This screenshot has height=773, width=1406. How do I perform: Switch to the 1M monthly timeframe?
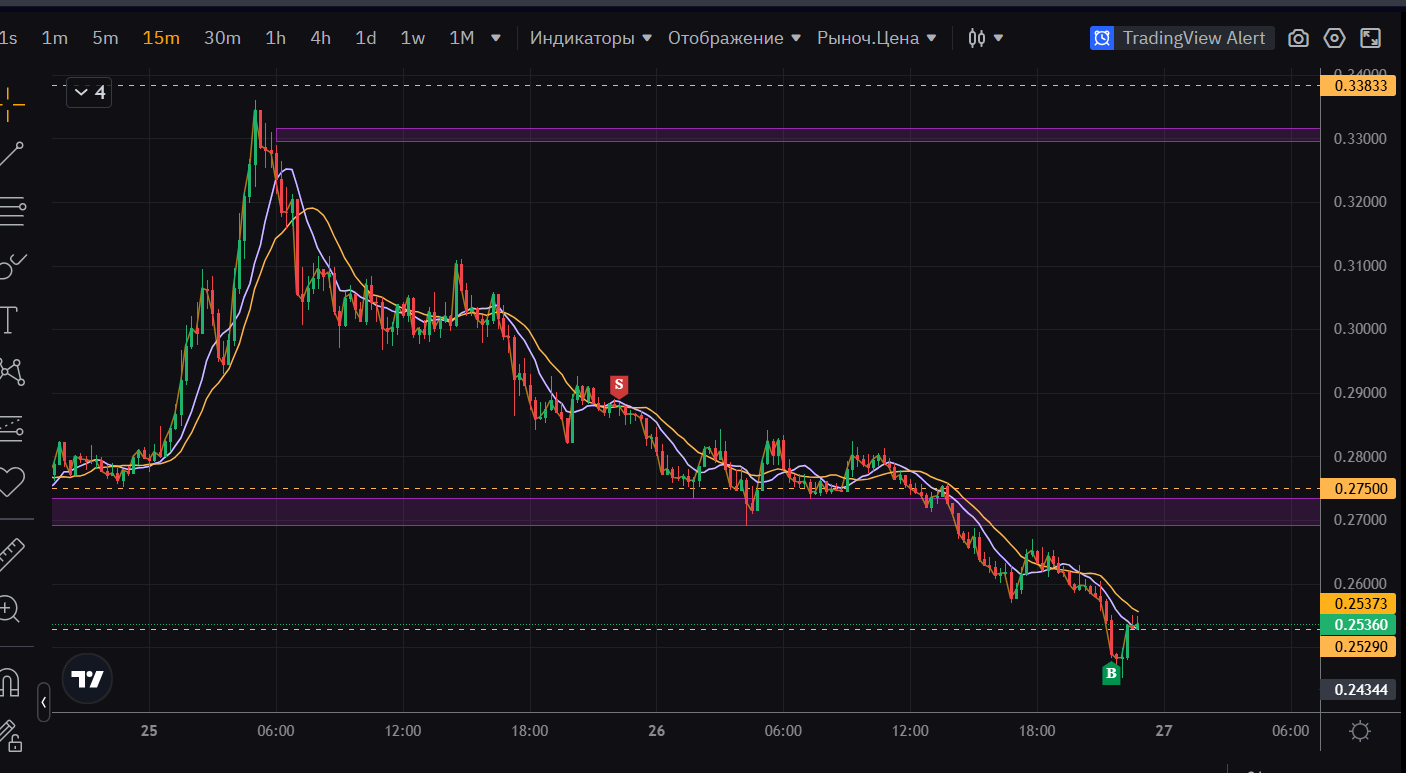(461, 38)
